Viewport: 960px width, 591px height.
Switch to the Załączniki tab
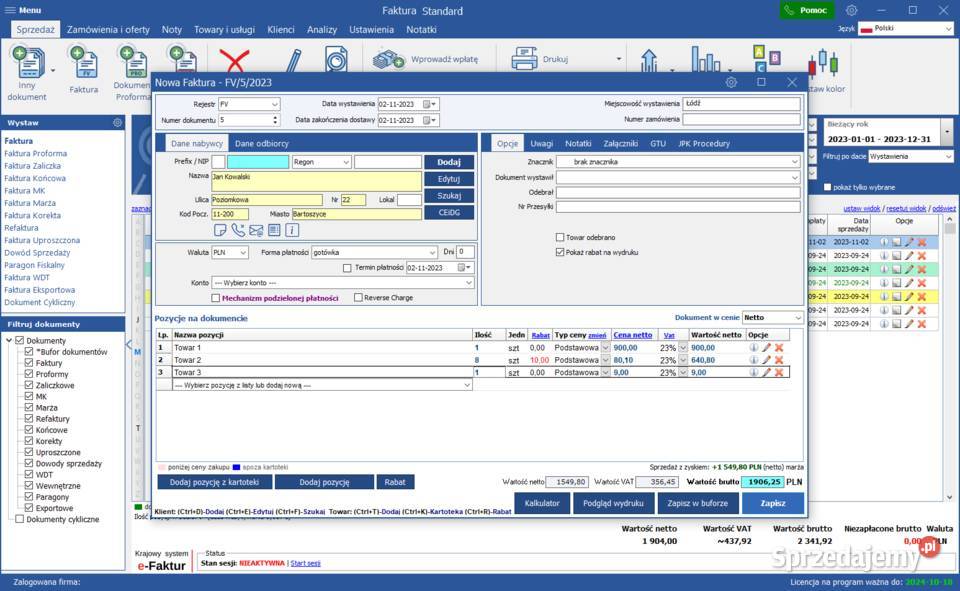(x=620, y=143)
